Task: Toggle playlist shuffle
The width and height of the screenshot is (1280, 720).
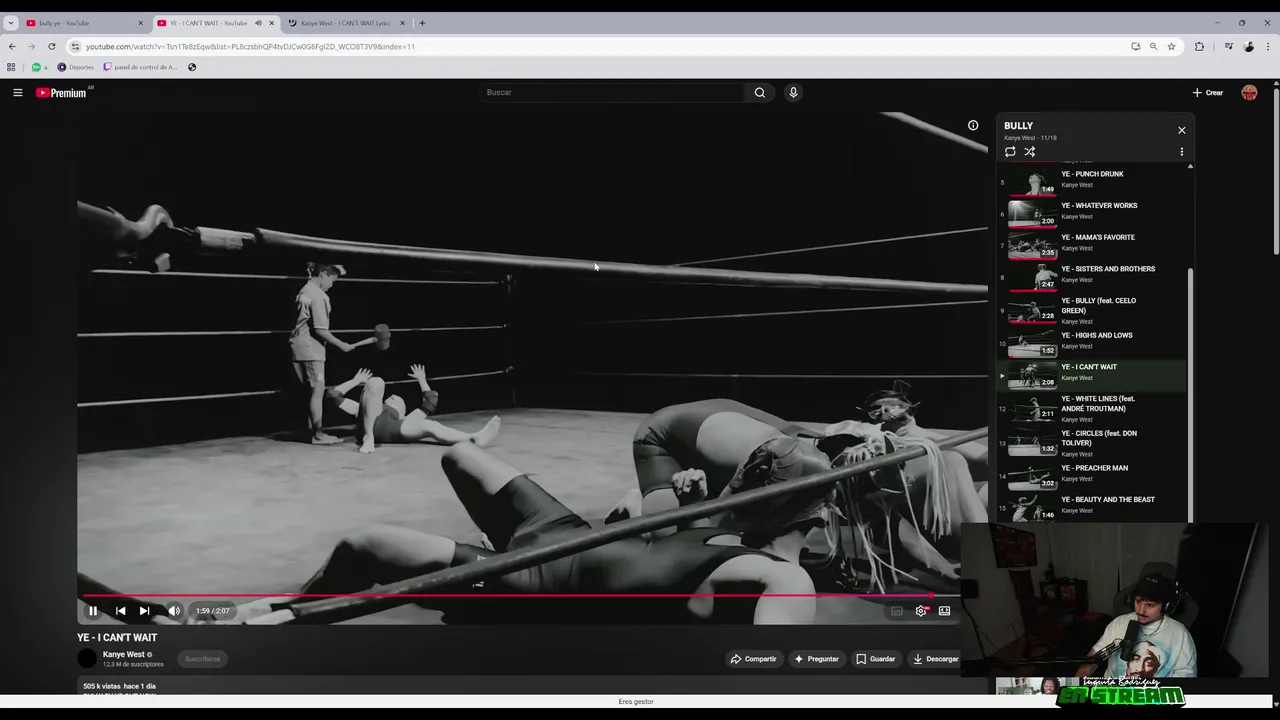Action: pyautogui.click(x=1030, y=152)
